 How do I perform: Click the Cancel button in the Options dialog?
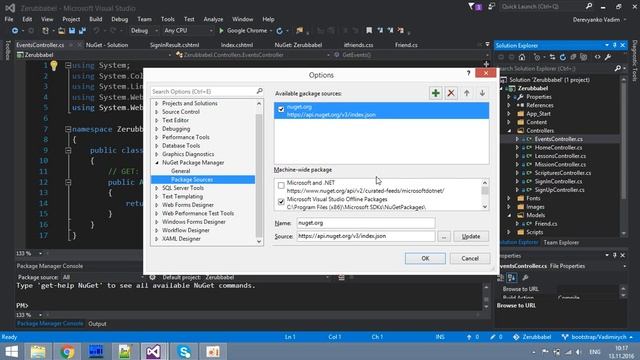pos(470,258)
